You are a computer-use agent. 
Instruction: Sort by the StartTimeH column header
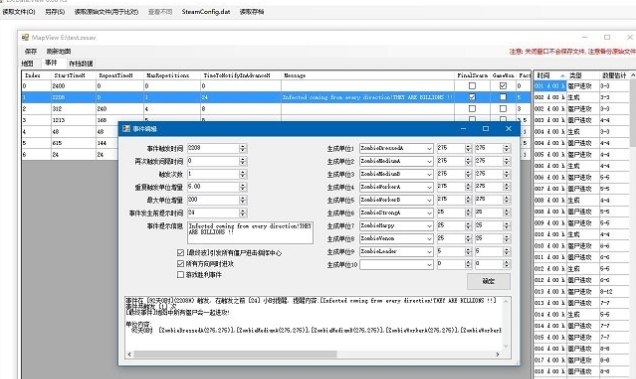[x=74, y=75]
